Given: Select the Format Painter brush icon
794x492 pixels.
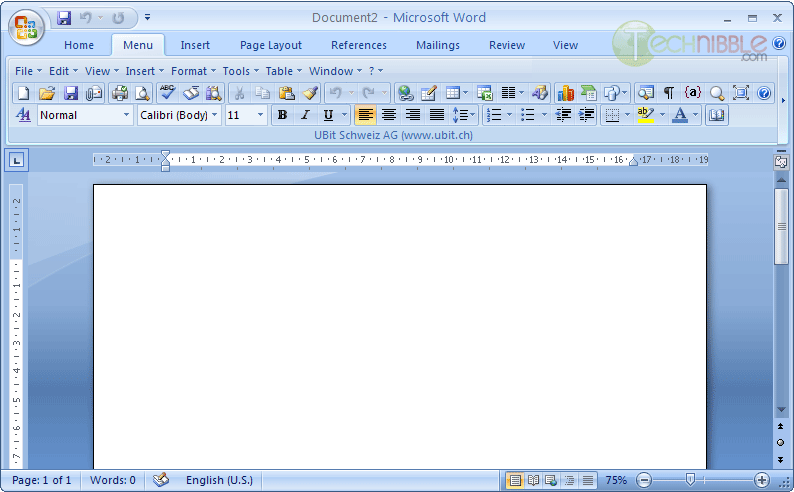Looking at the screenshot, I should [310, 93].
